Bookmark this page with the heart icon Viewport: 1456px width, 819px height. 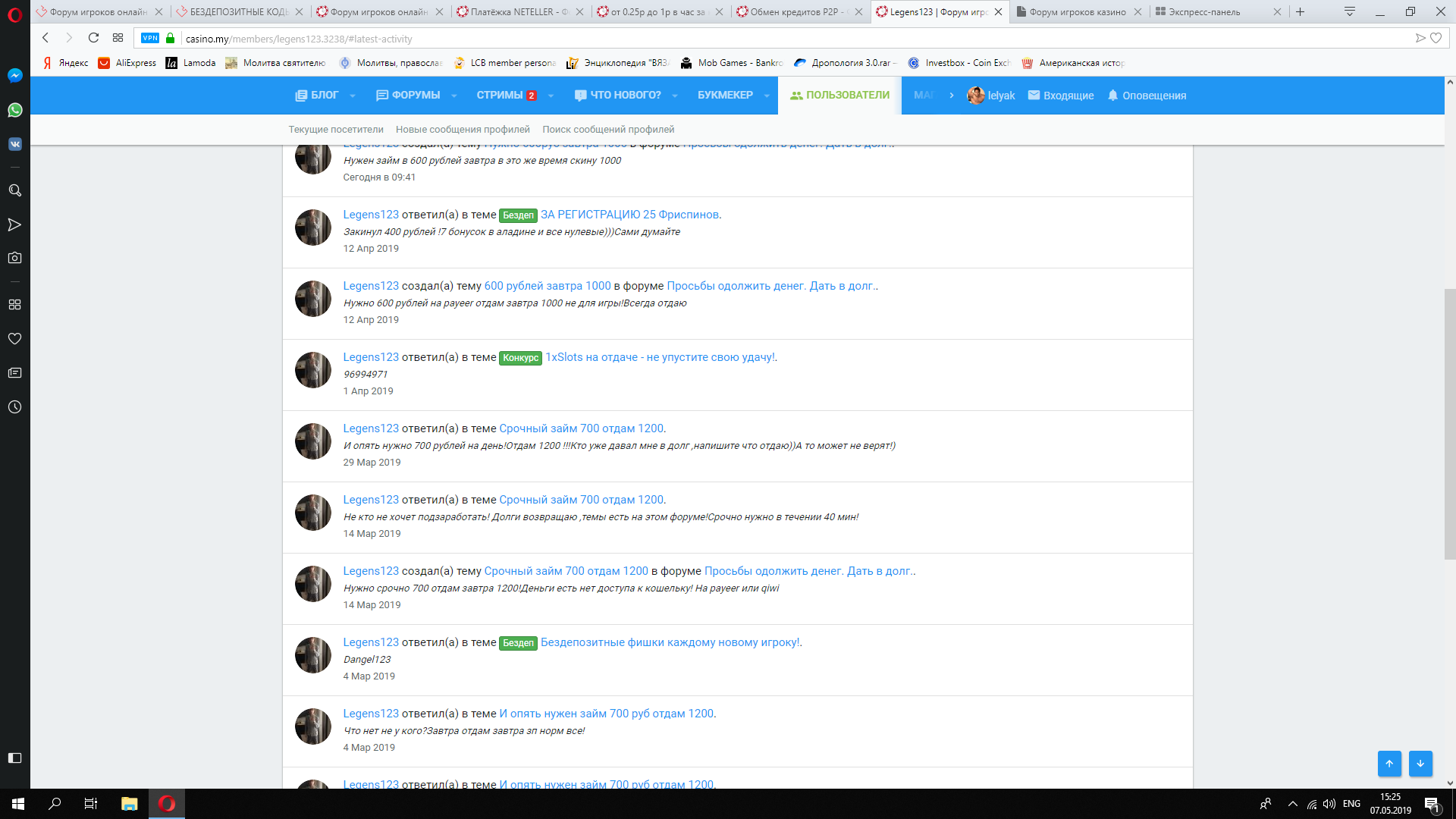(x=1436, y=38)
